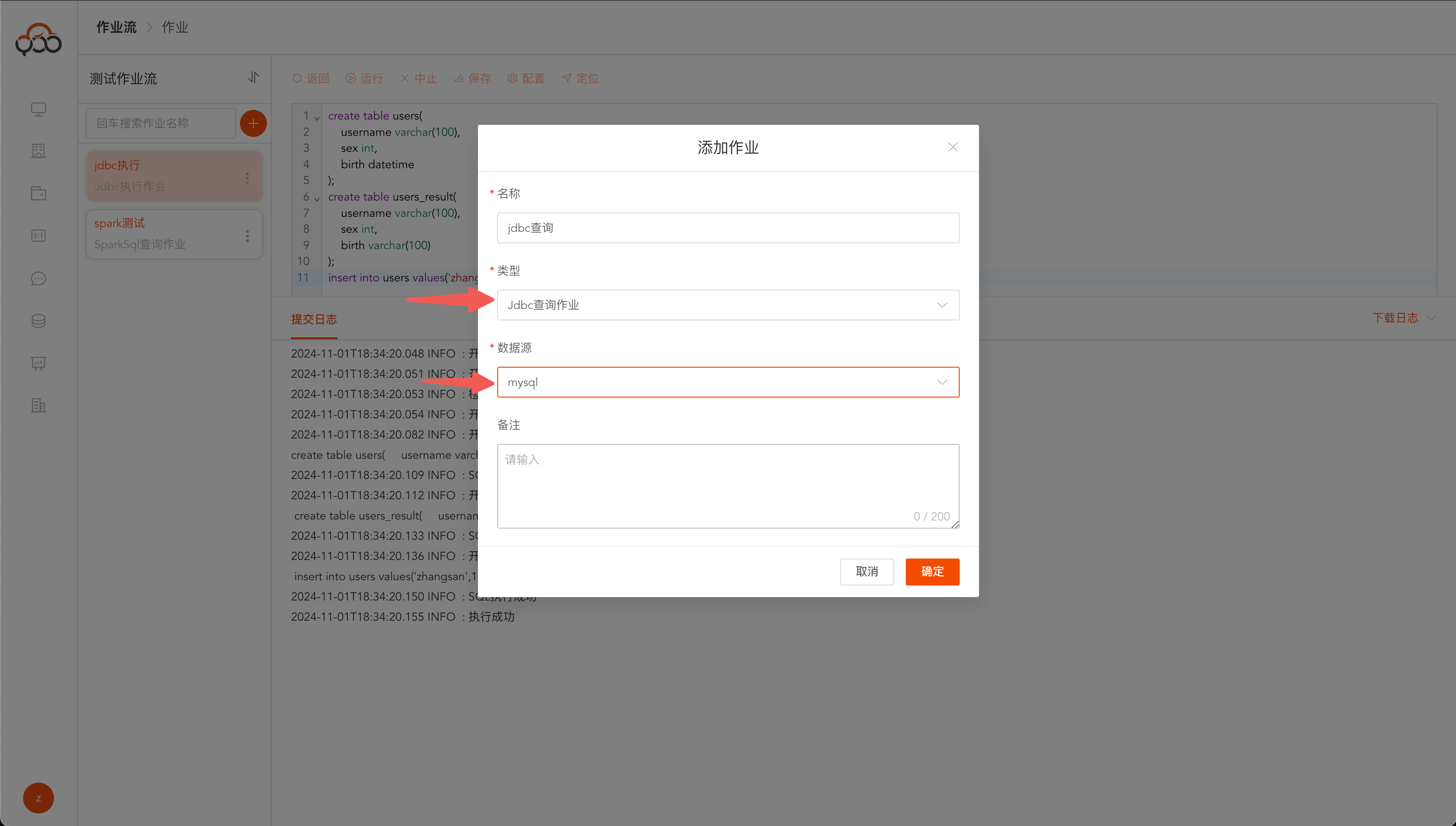The image size is (1456, 826).
Task: Open 配置 in the toolbar
Action: [526, 78]
